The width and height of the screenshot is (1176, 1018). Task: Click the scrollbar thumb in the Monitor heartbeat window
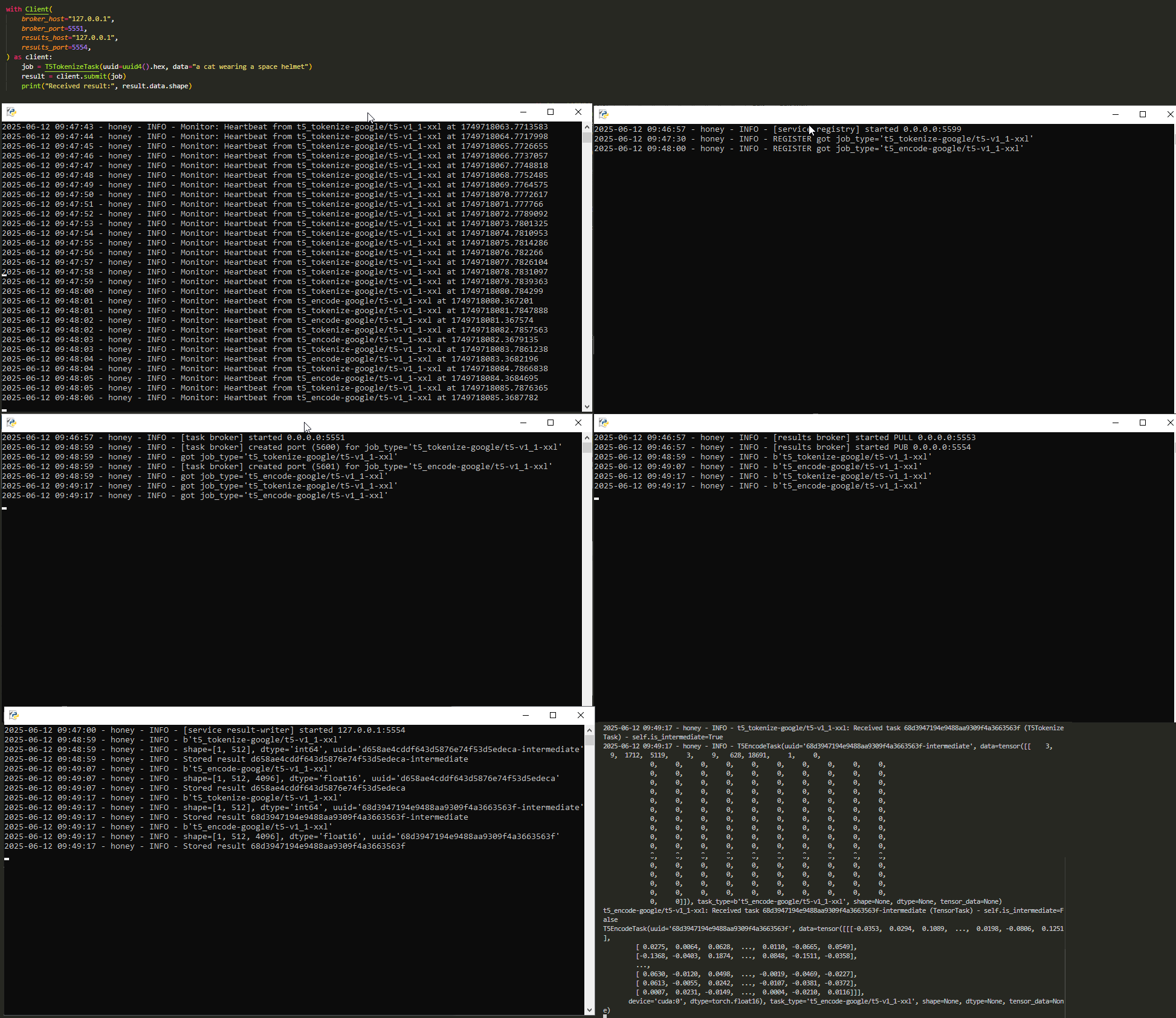(587, 137)
